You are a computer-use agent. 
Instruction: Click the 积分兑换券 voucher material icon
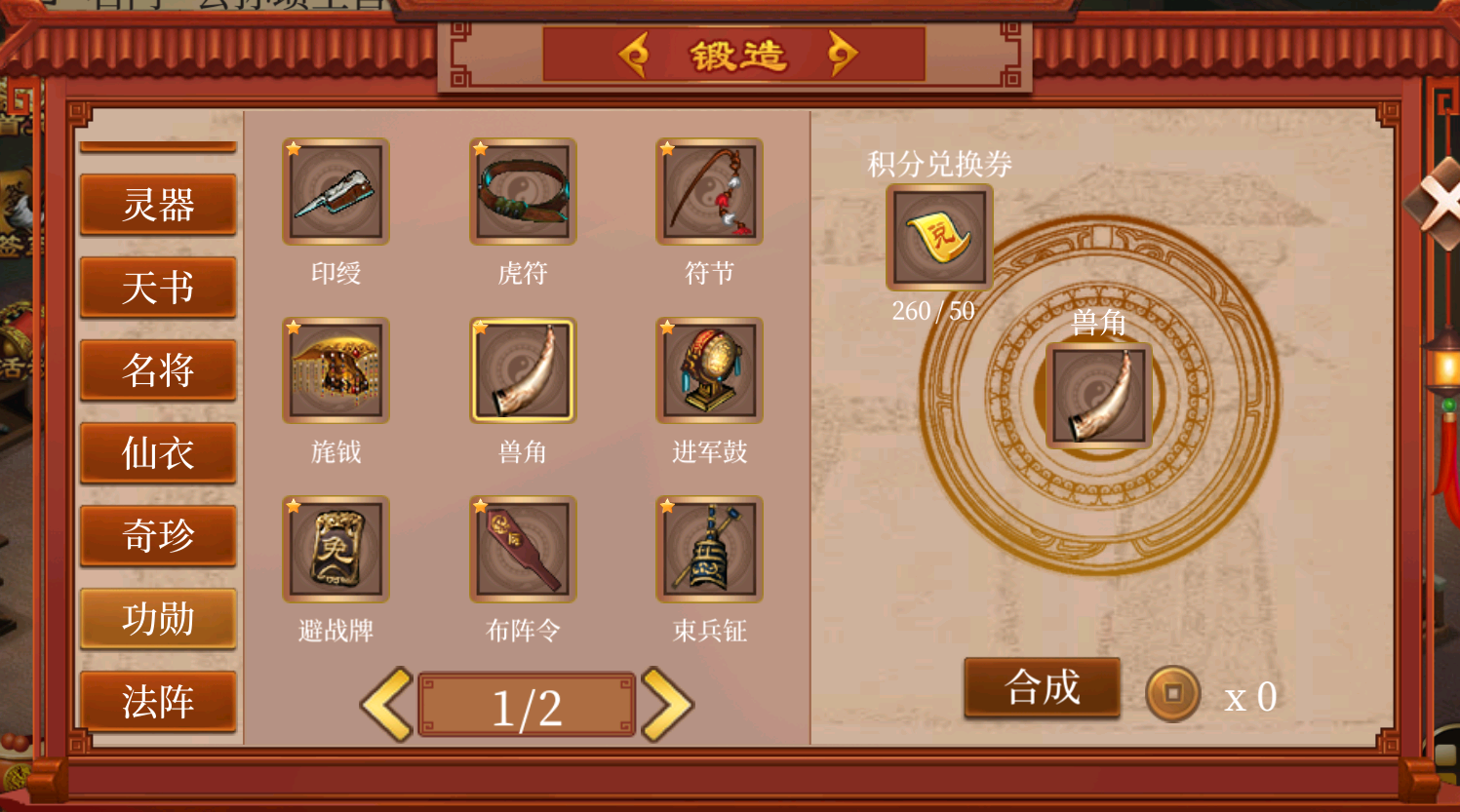(x=939, y=237)
